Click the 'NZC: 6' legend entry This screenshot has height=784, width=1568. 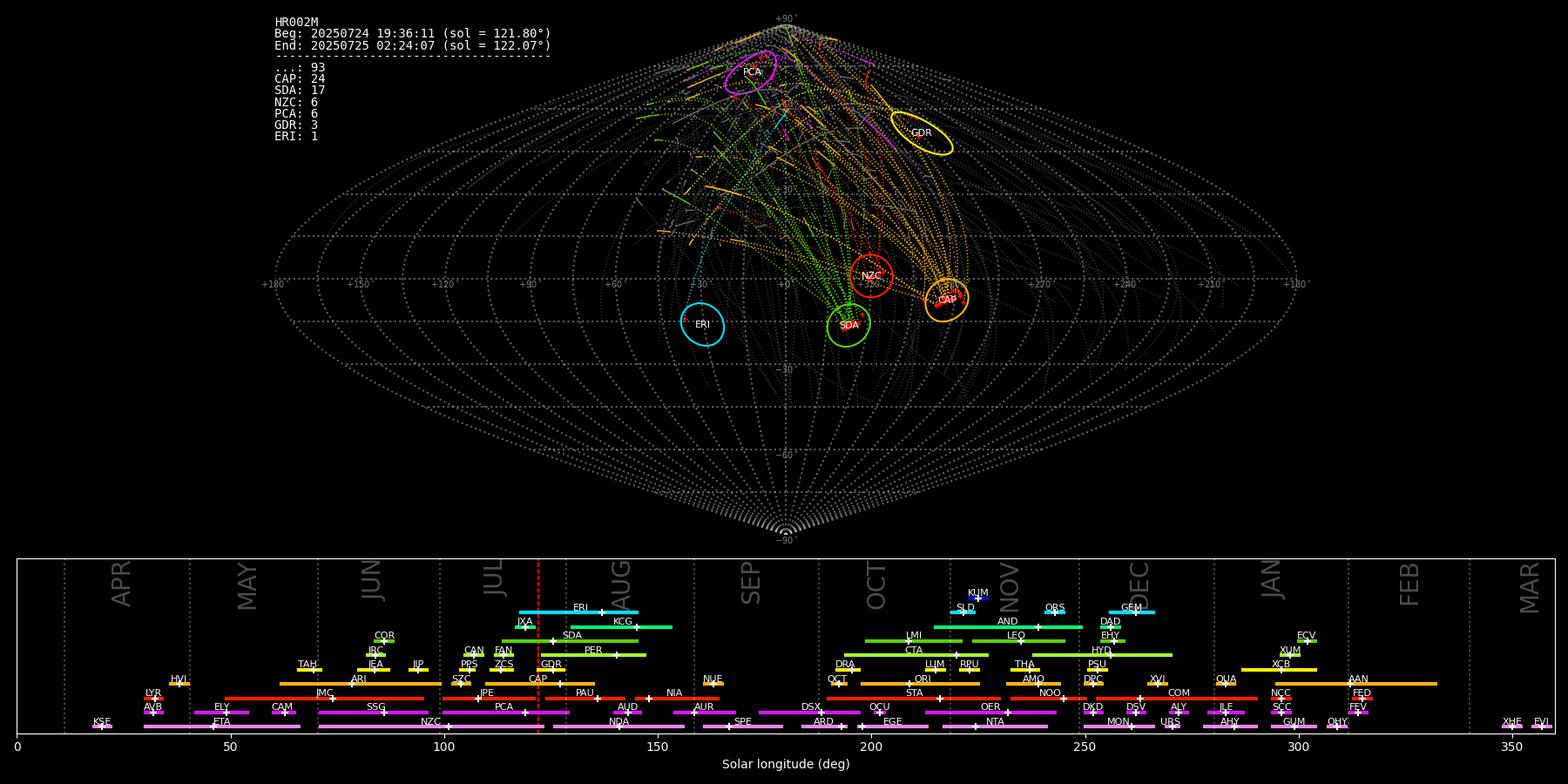tap(296, 102)
